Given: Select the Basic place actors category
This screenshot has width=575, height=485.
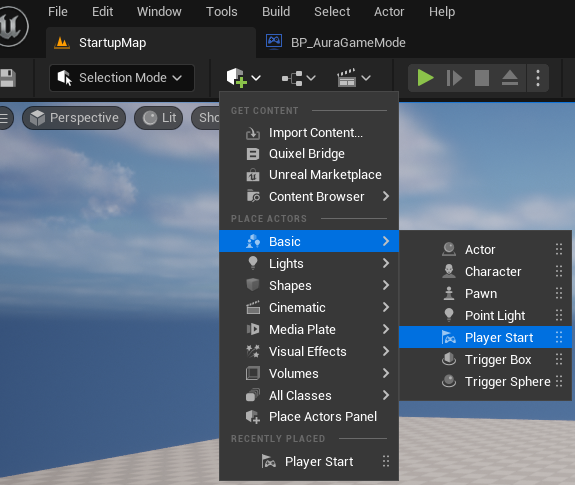Looking at the screenshot, I should click(x=309, y=241).
